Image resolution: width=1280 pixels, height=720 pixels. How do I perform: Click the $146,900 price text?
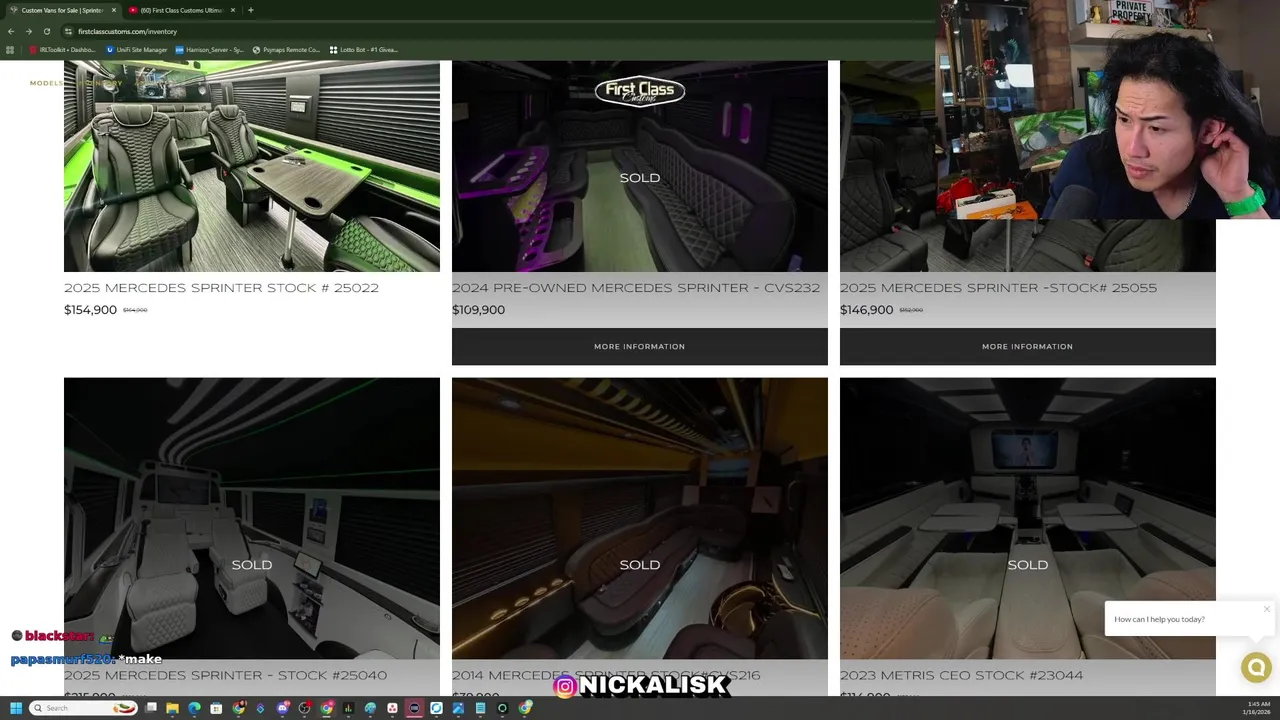point(866,310)
